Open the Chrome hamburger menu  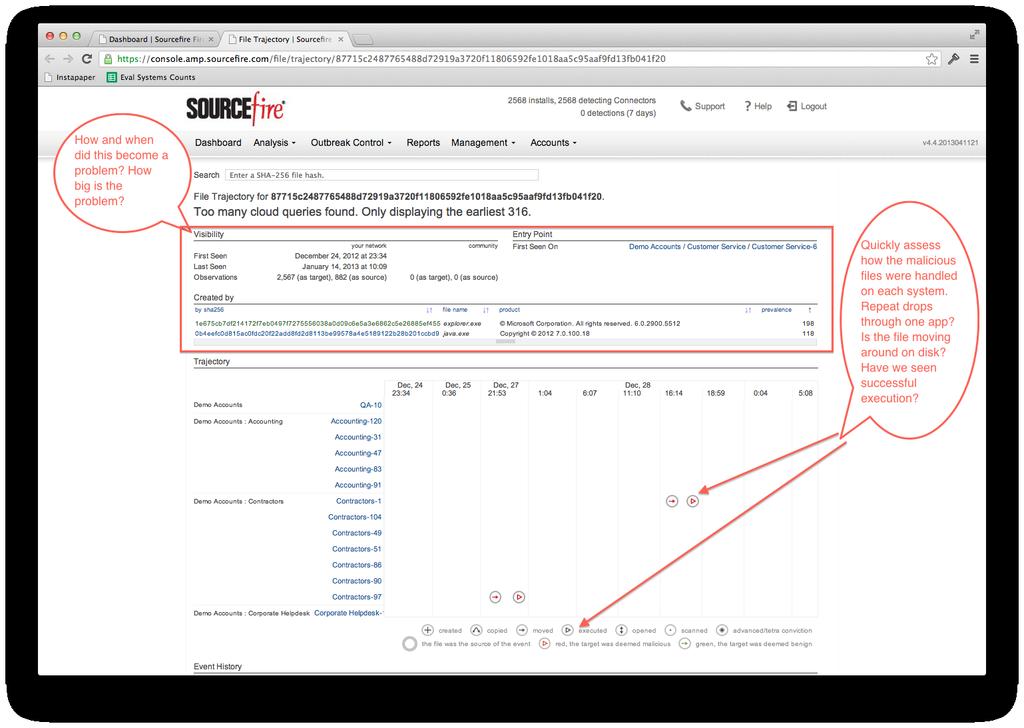974,59
